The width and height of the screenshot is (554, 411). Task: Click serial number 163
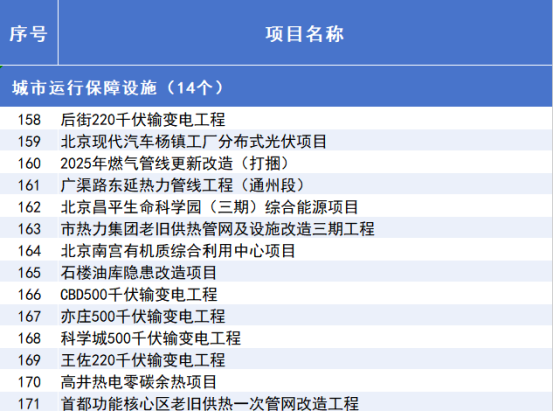point(29,228)
